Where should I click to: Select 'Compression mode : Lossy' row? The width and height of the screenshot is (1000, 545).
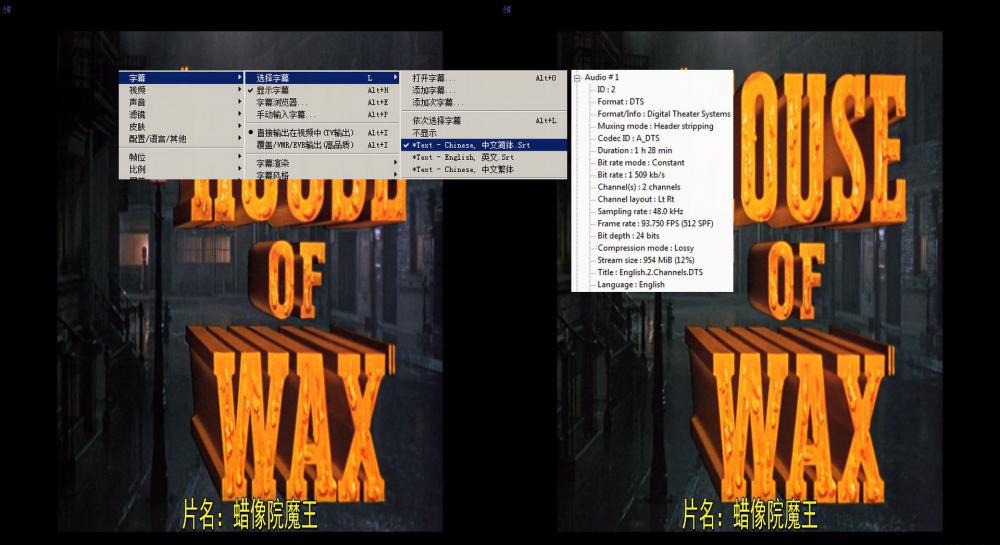click(x=645, y=247)
